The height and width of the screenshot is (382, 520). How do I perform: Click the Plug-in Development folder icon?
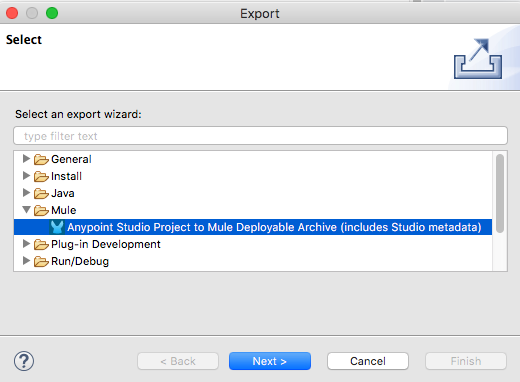pyautogui.click(x=41, y=244)
